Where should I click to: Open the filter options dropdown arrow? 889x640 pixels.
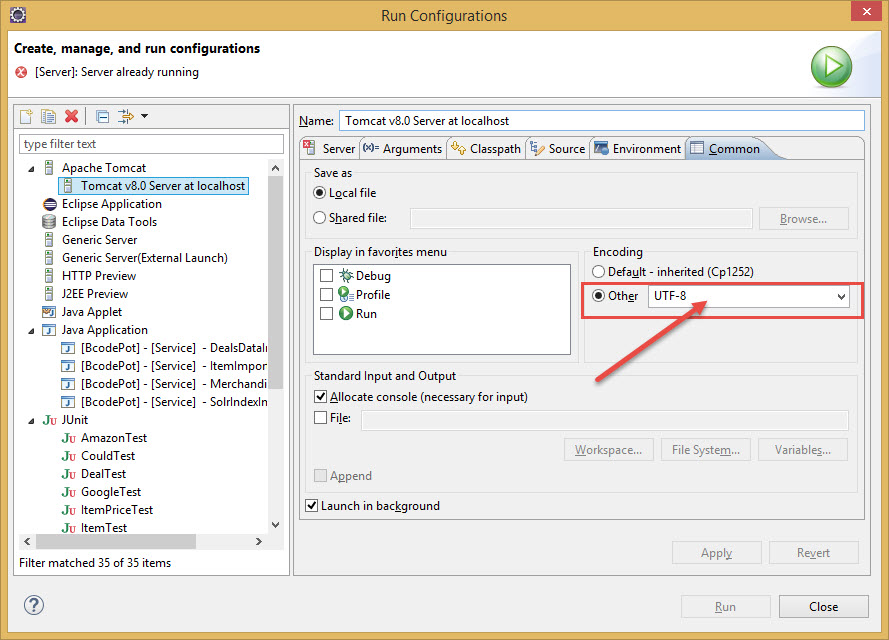click(x=145, y=116)
